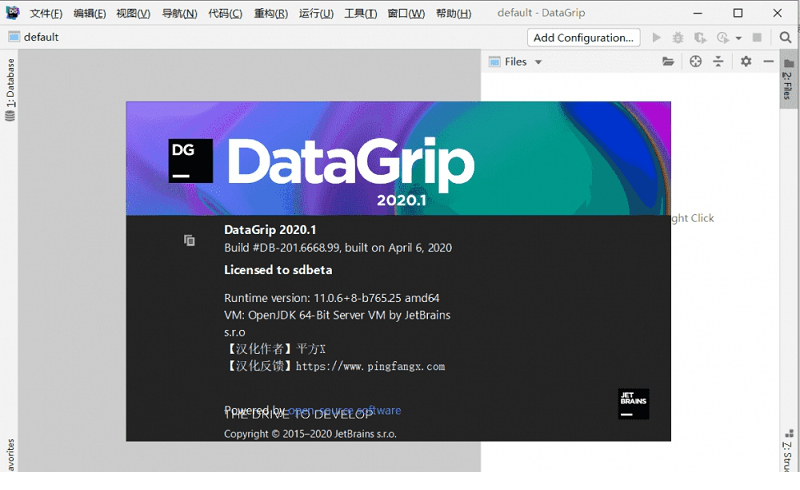Click the Collapse All icon in Files panel
This screenshot has height=490, width=800.
pyautogui.click(x=718, y=62)
